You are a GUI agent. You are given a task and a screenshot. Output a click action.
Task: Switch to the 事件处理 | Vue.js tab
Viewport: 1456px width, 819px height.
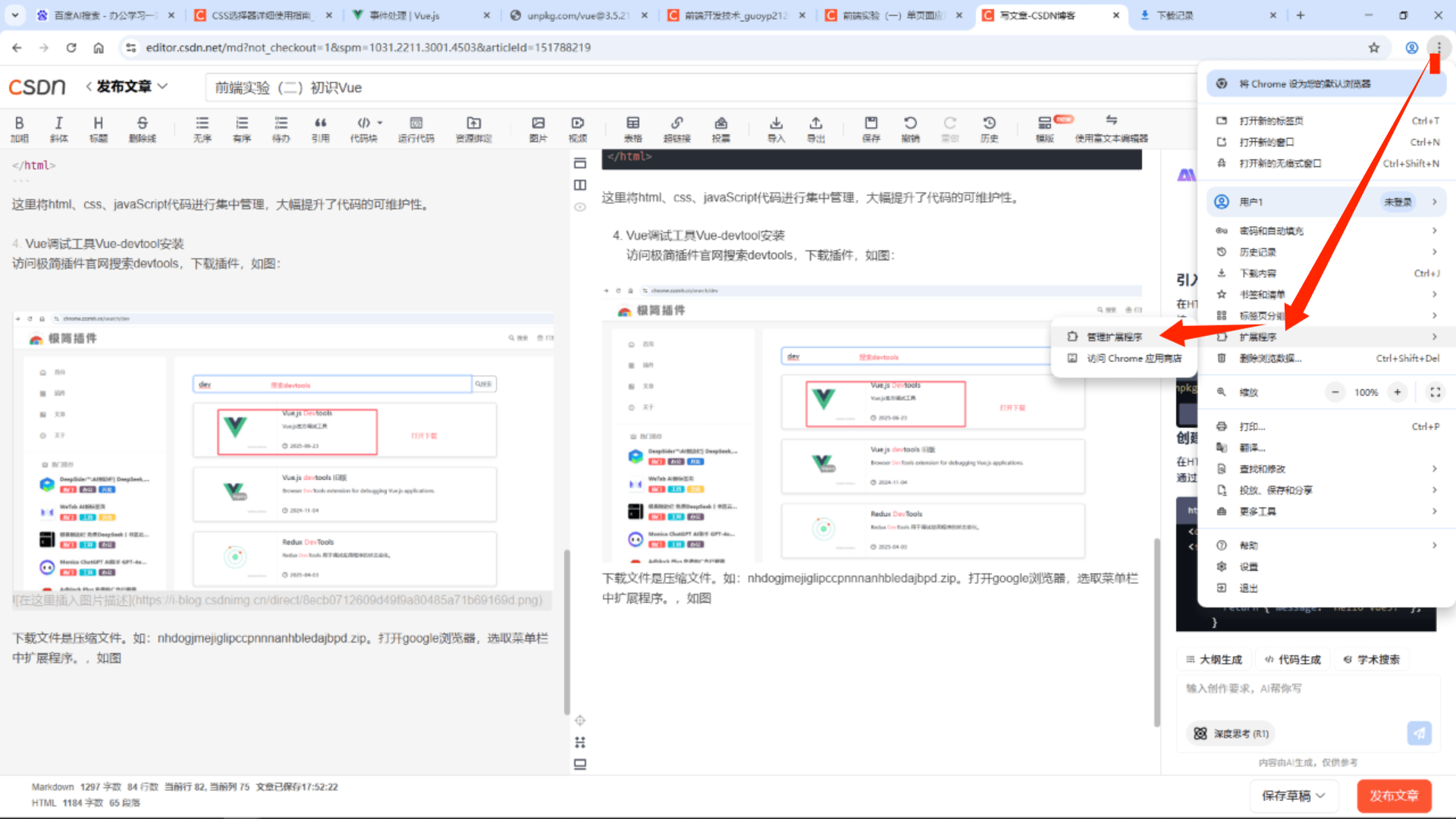pos(421,15)
